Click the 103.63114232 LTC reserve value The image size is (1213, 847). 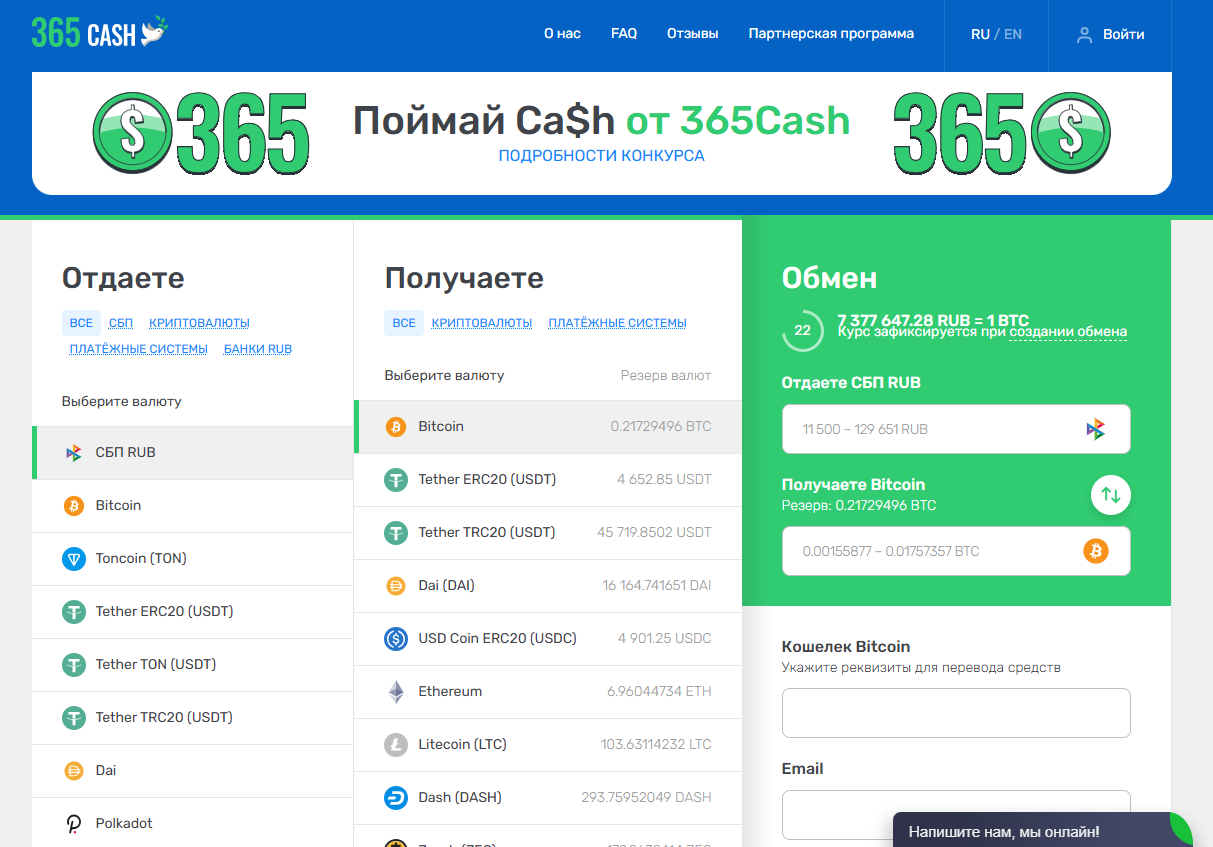tap(656, 745)
